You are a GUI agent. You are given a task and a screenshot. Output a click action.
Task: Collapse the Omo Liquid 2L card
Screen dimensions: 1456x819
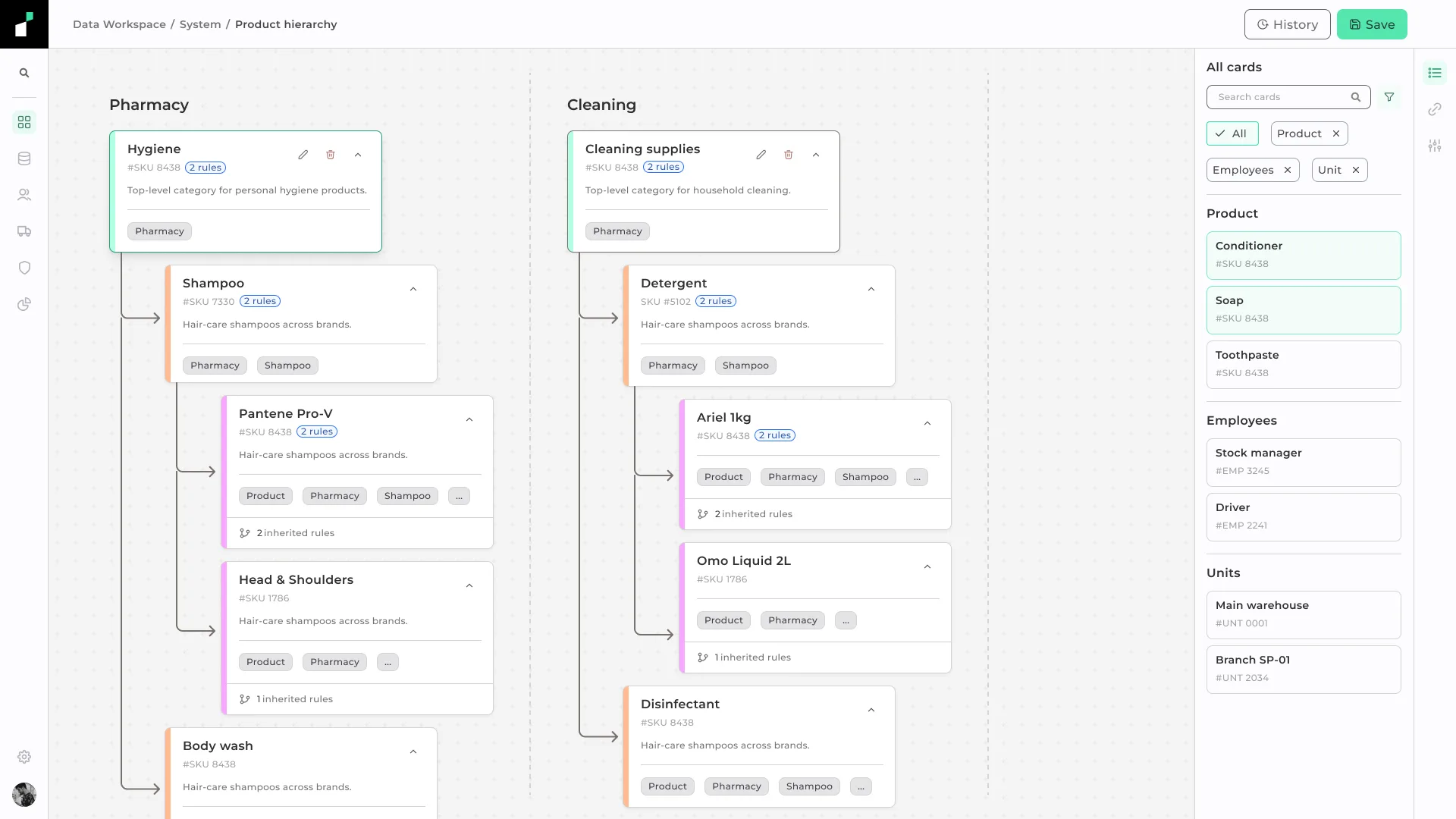pos(927,566)
